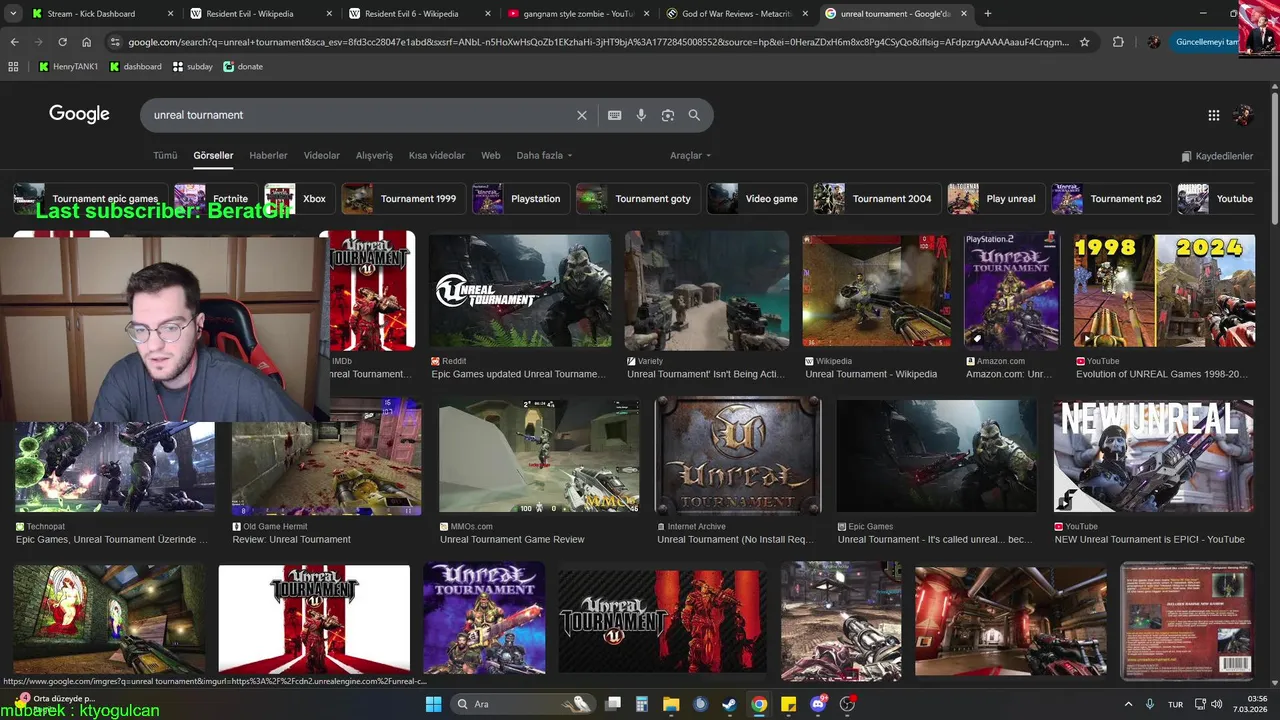Open the Google apps grid

coord(1214,115)
